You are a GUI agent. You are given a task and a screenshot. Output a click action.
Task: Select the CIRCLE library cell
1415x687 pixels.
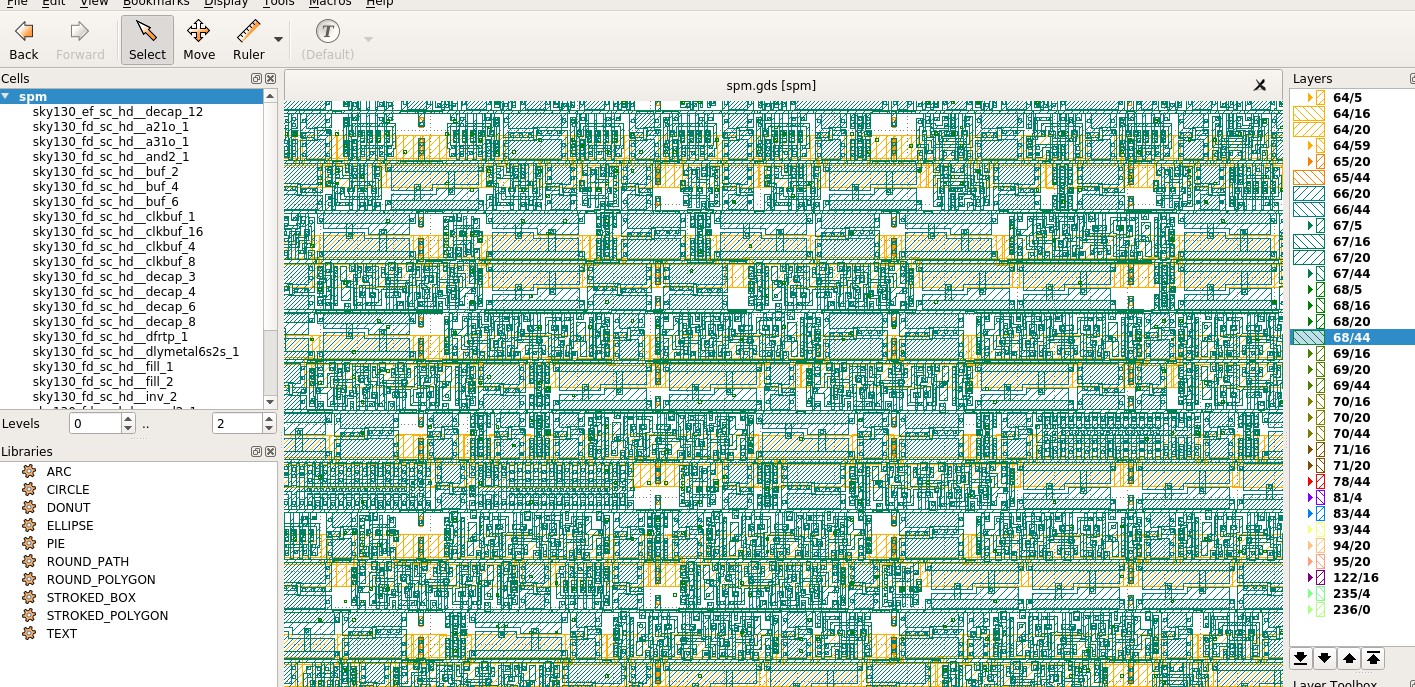point(67,490)
